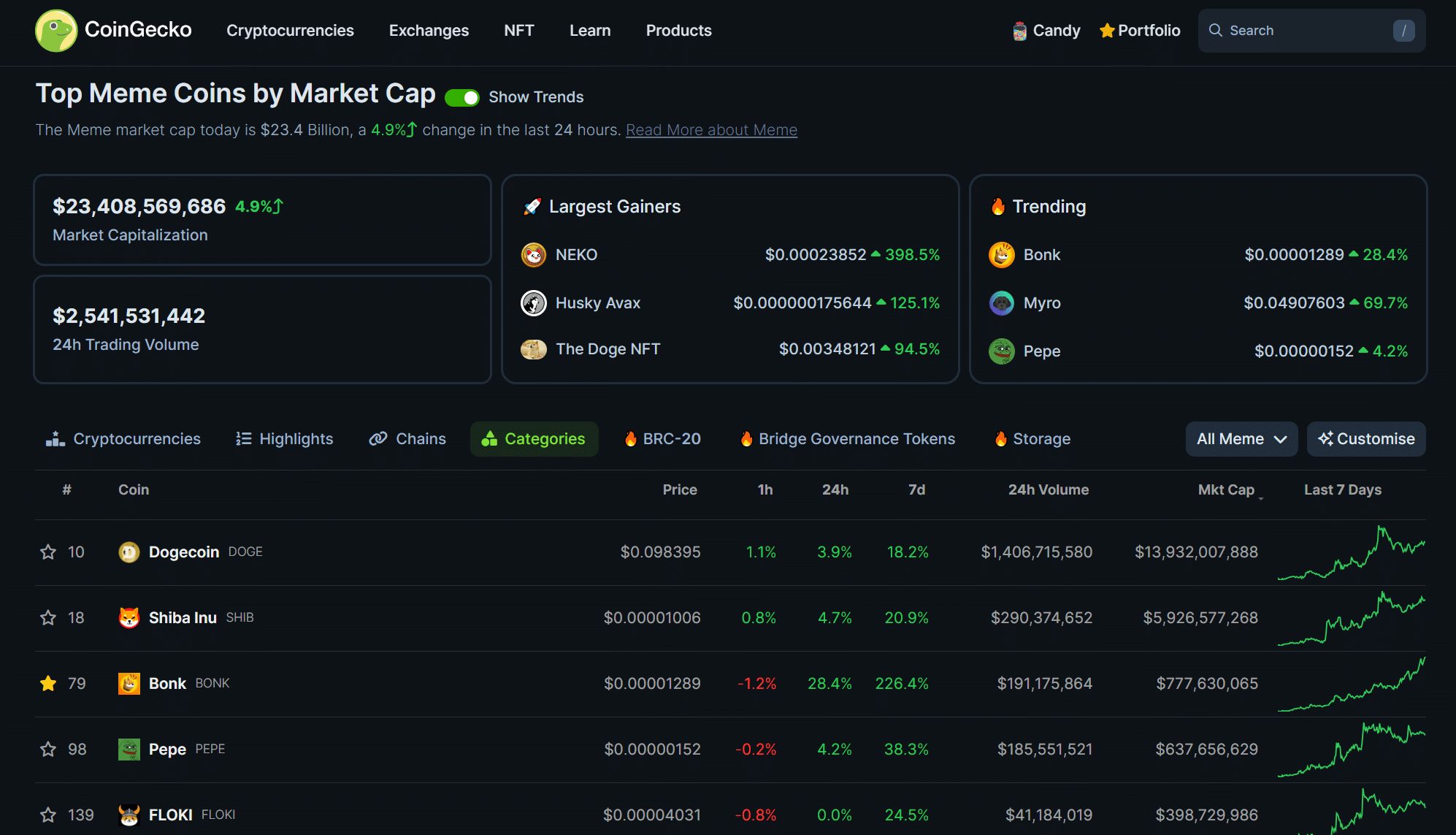View Bonk last 7 days sparkline

(x=1352, y=685)
